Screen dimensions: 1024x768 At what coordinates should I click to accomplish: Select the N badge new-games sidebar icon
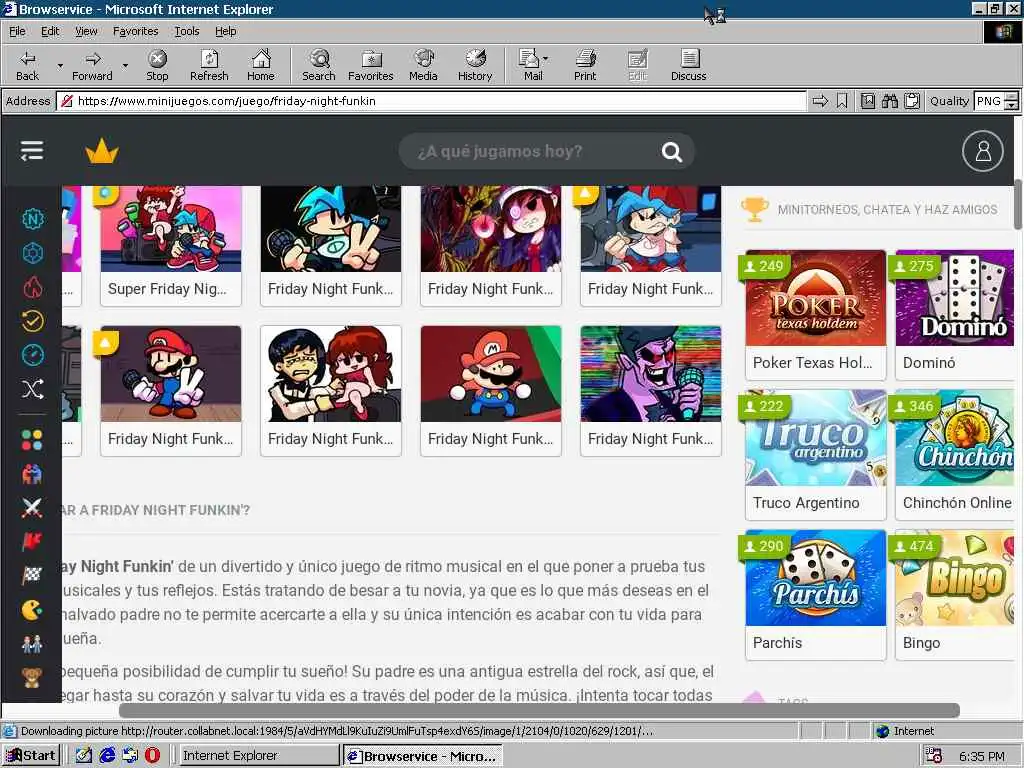click(33, 219)
